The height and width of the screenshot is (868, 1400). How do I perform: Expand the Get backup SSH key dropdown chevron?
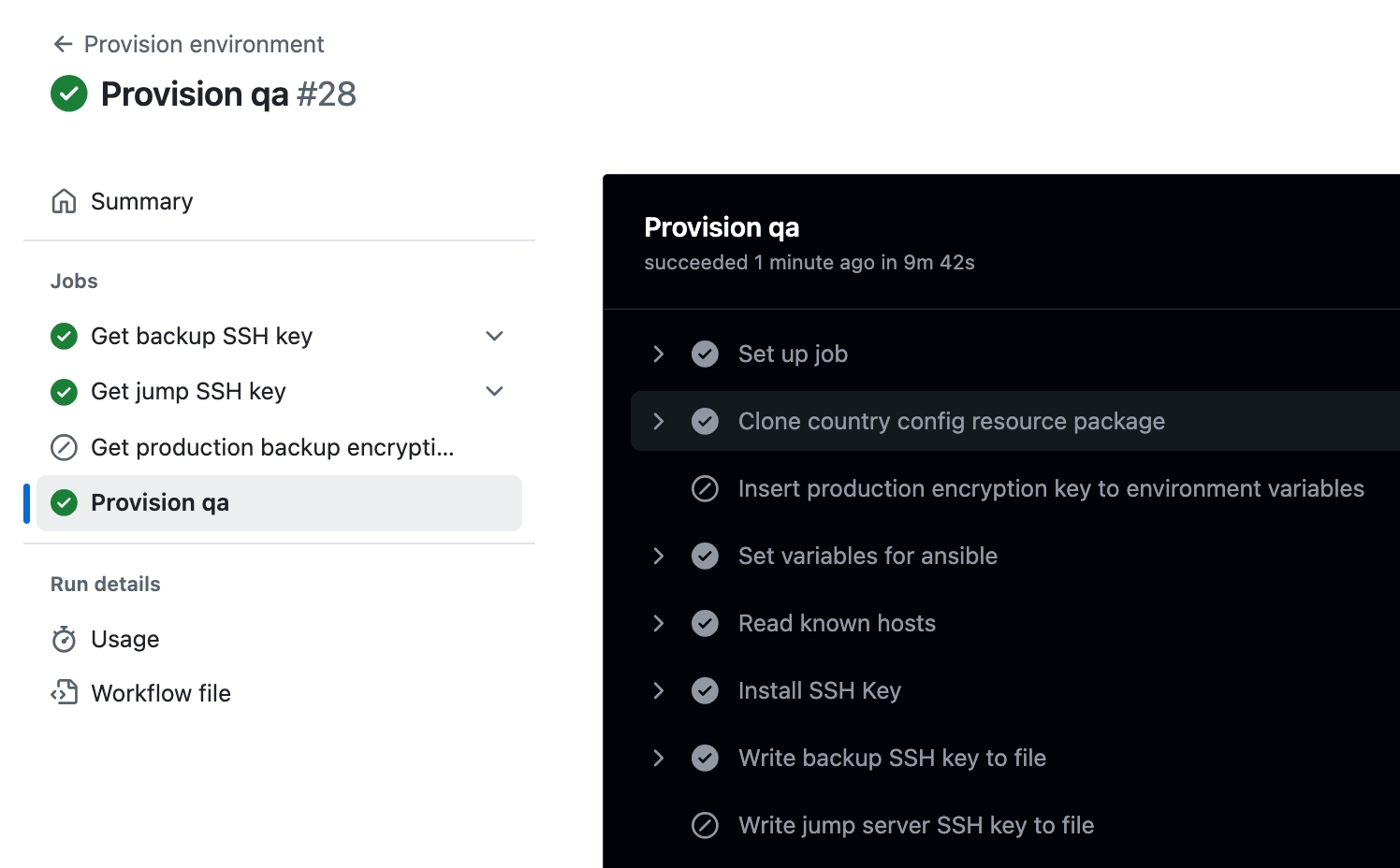pyautogui.click(x=494, y=336)
